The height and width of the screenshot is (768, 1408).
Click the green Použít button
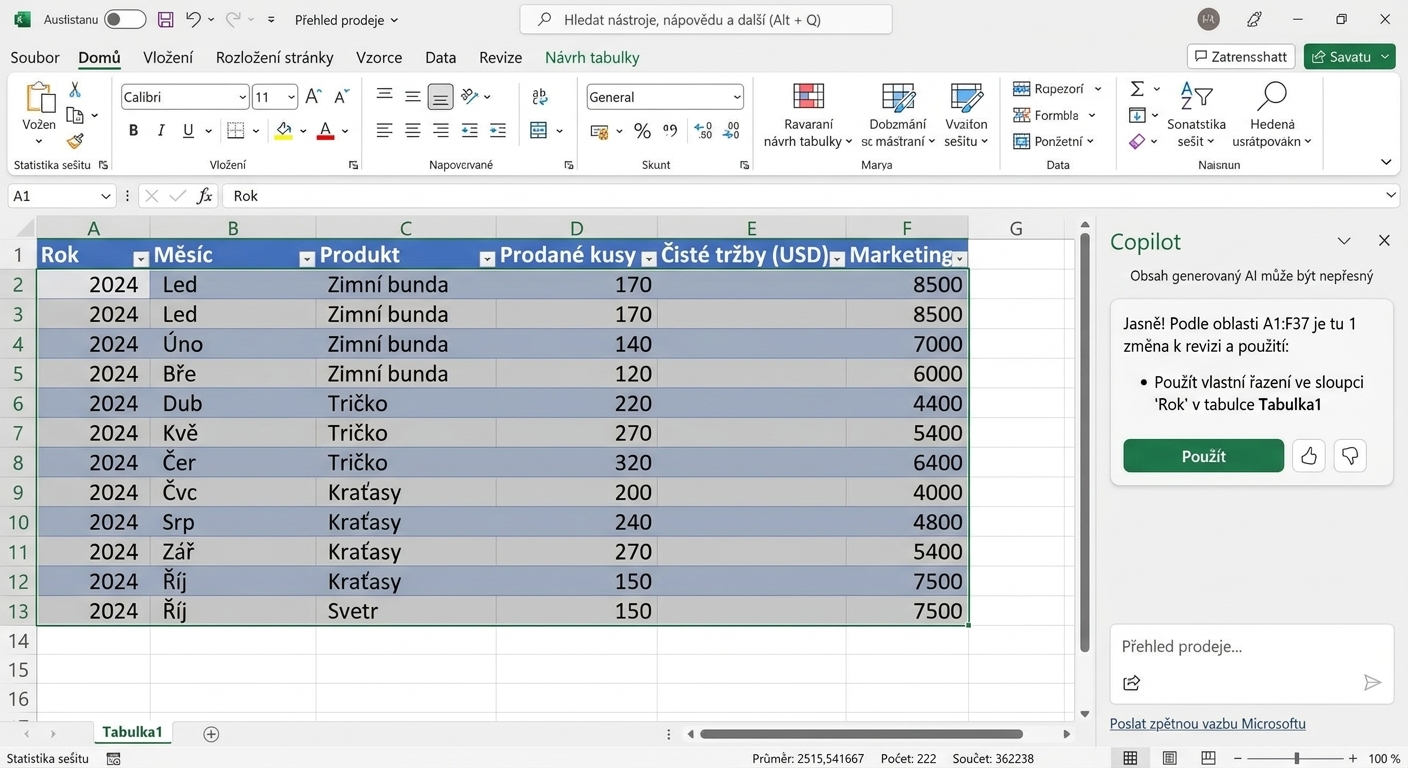coord(1204,456)
